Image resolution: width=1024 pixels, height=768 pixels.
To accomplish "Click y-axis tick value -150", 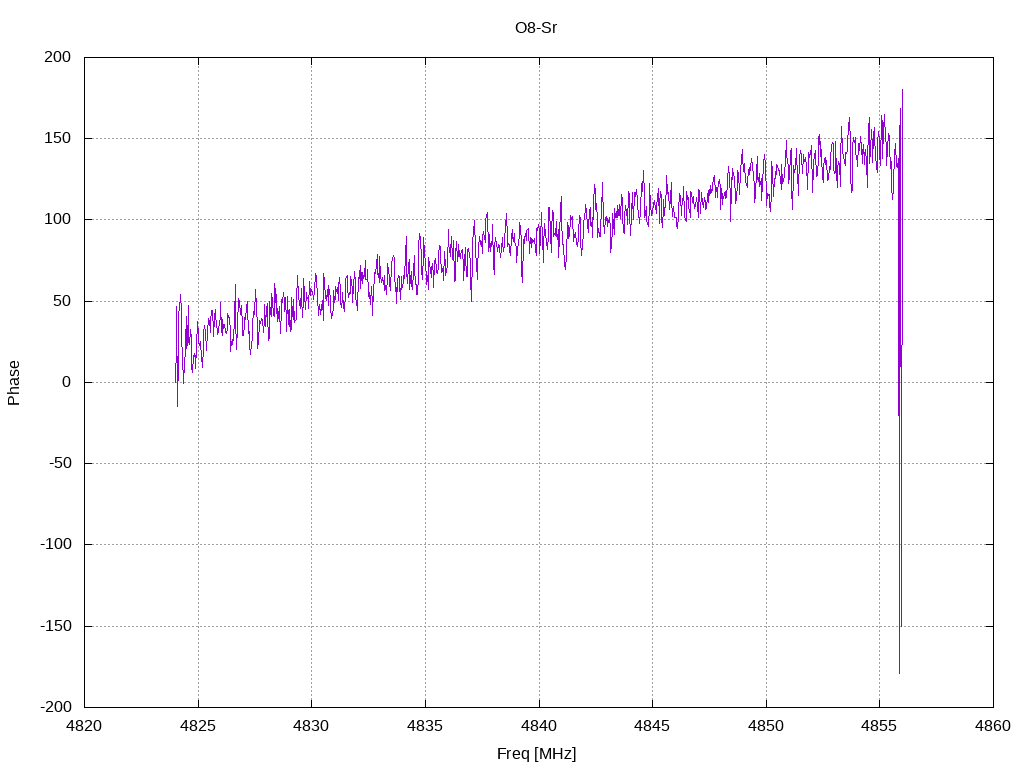I will pyautogui.click(x=56, y=626).
